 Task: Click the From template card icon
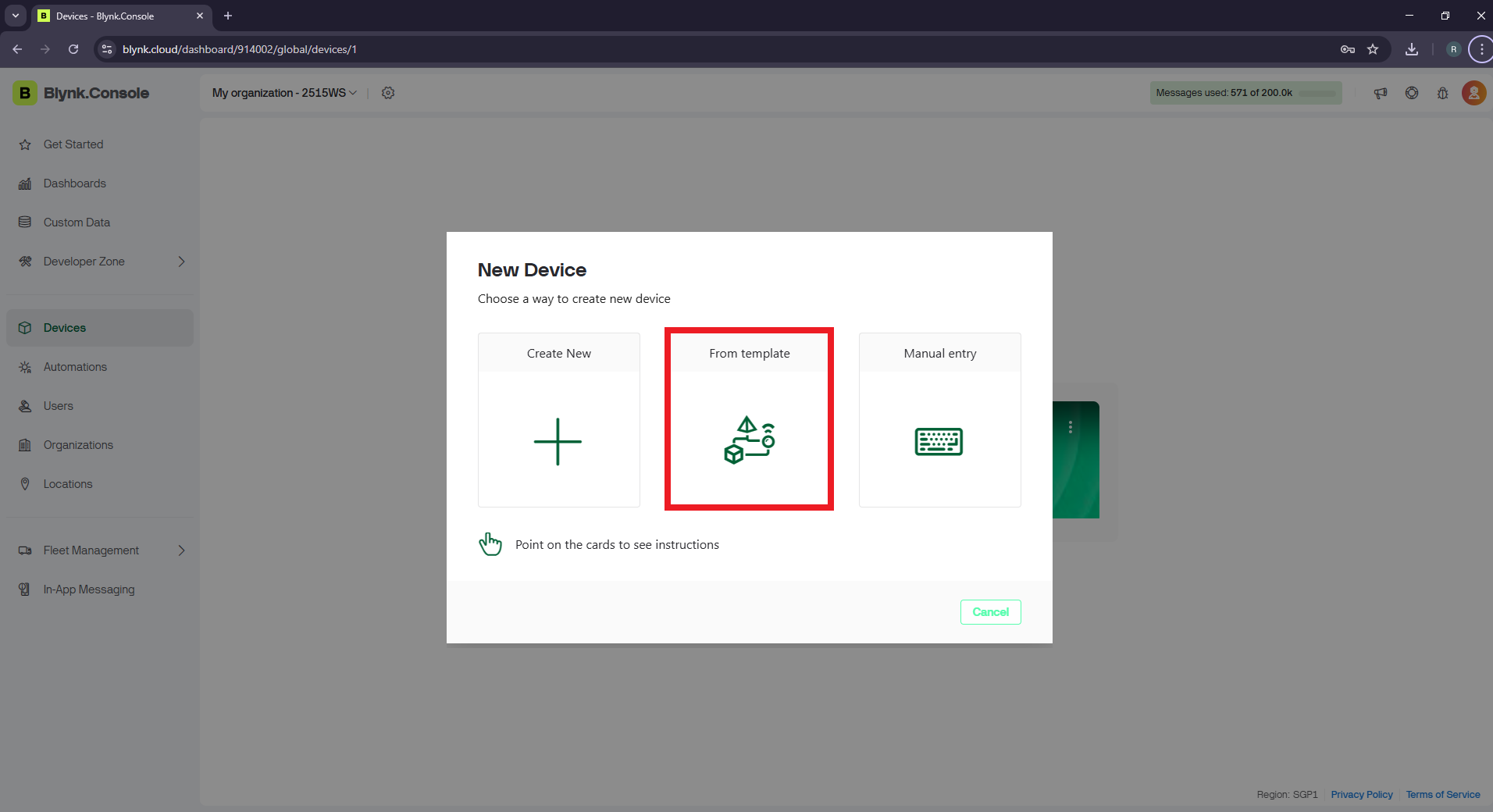tap(749, 440)
